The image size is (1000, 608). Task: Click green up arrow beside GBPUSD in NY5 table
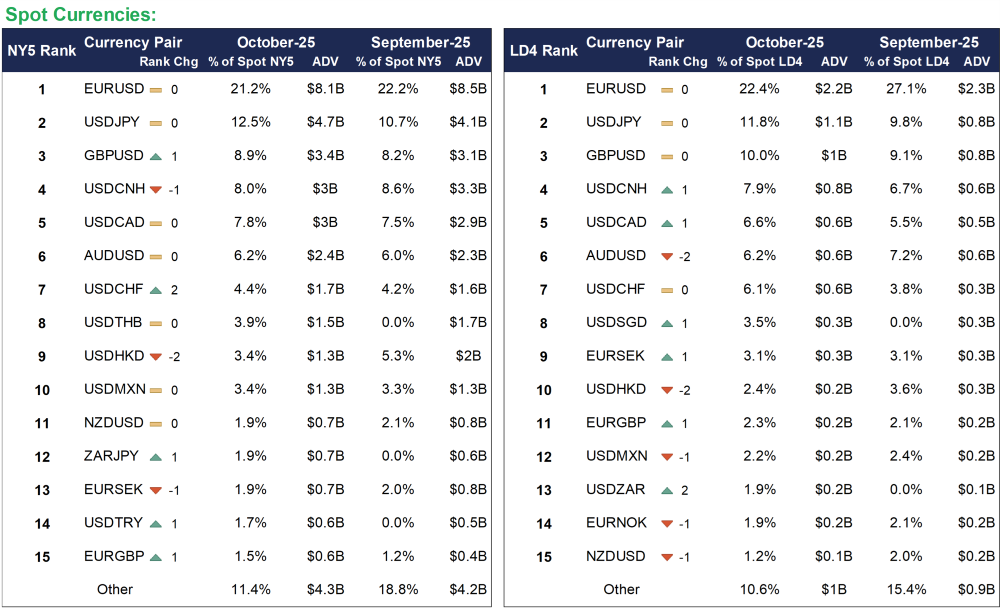point(155,156)
